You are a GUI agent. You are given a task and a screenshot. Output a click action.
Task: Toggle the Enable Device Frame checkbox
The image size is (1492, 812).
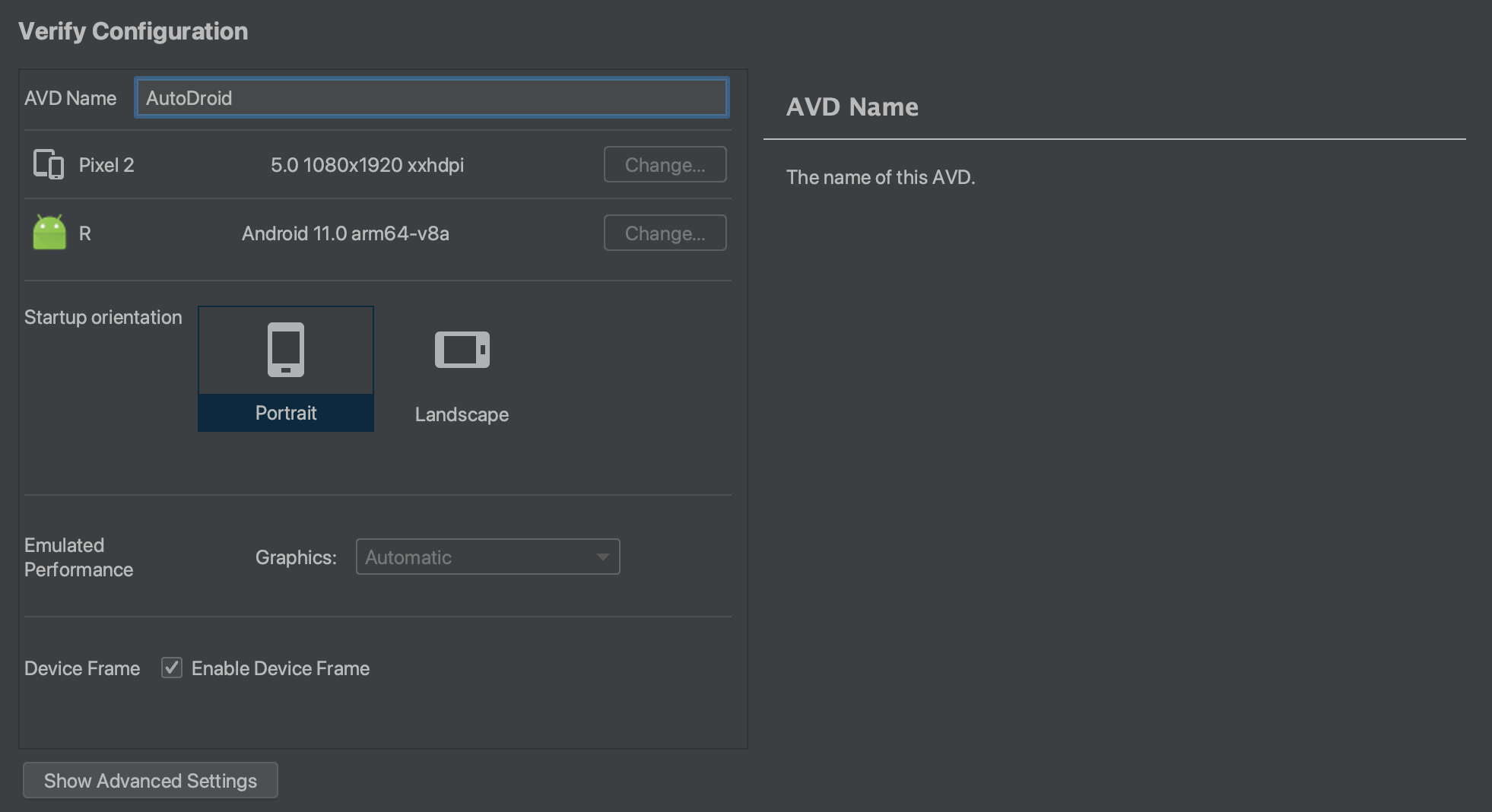172,668
